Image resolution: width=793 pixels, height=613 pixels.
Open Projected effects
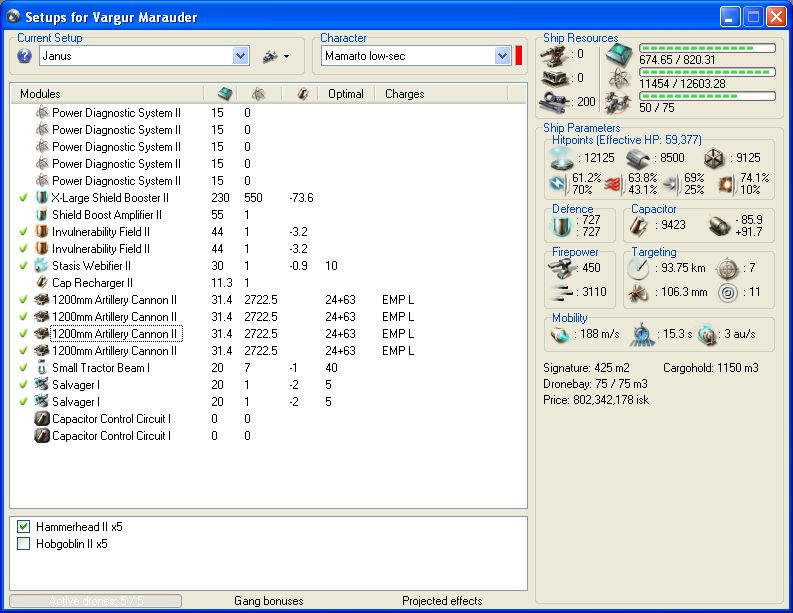[442, 601]
